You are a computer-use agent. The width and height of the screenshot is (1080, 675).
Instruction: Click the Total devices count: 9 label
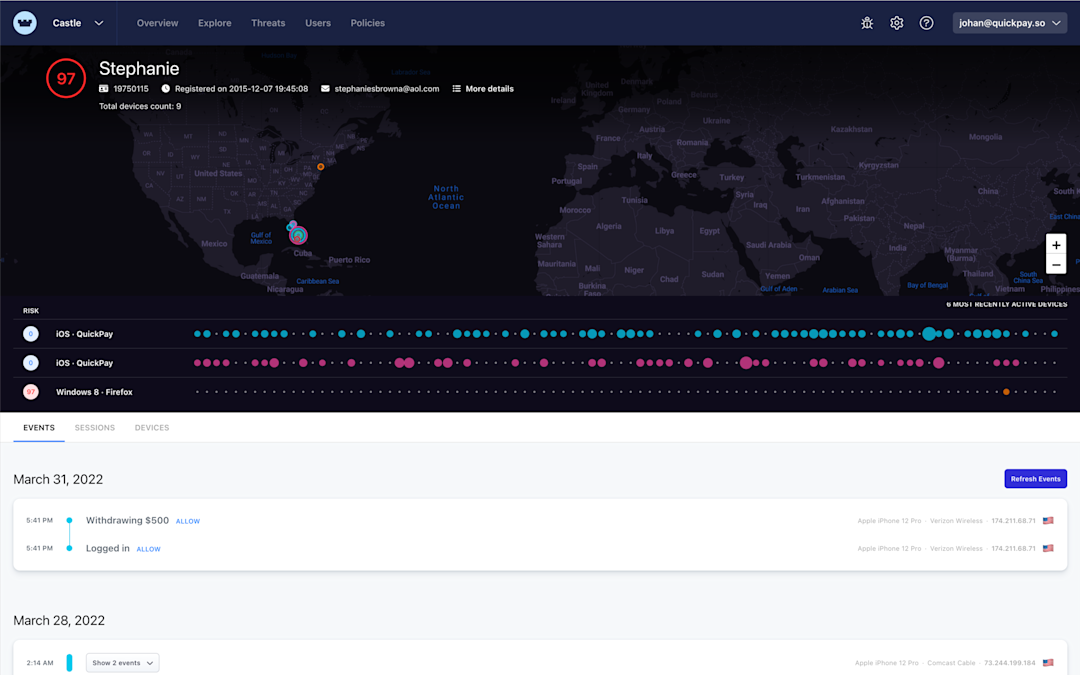tap(140, 106)
